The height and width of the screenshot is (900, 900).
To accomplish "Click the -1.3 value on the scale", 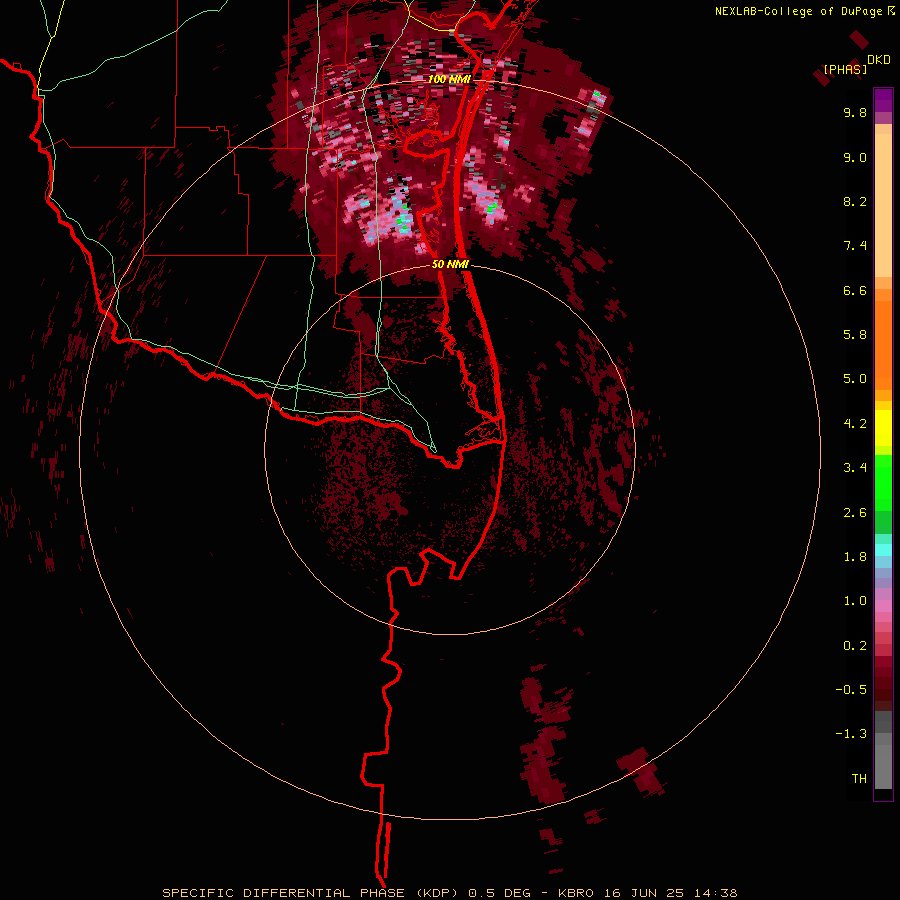I will 851,735.
